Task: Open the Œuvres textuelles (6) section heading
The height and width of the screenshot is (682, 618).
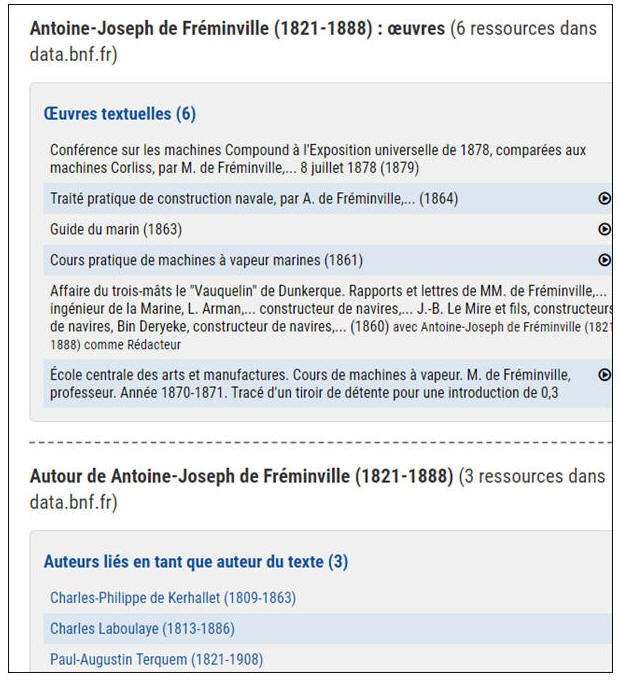Action: [x=119, y=114]
